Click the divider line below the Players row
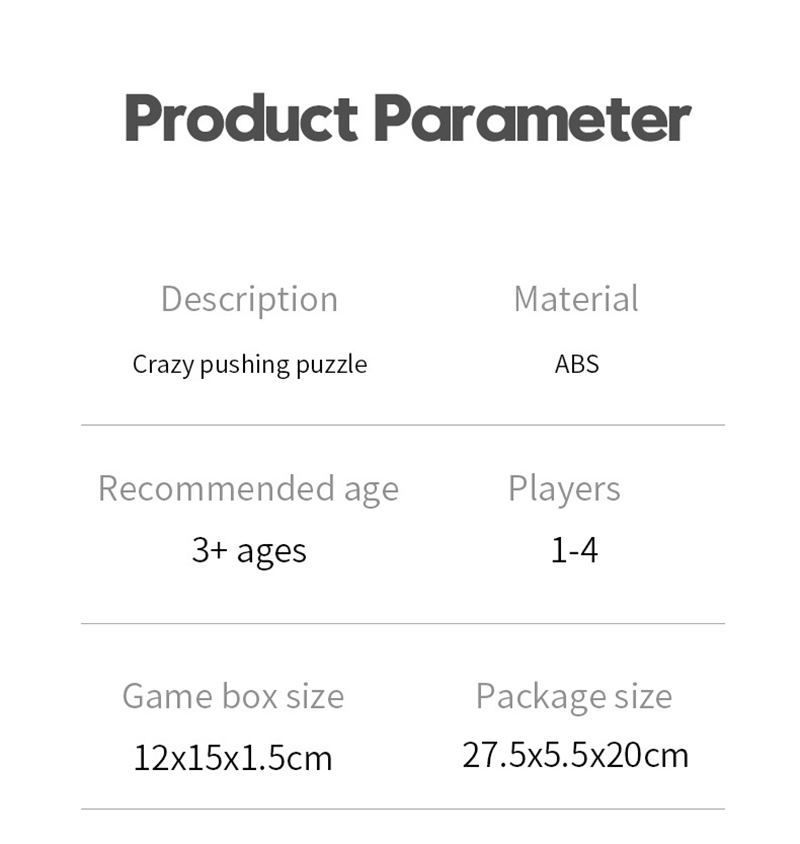800x844 pixels. (402, 624)
